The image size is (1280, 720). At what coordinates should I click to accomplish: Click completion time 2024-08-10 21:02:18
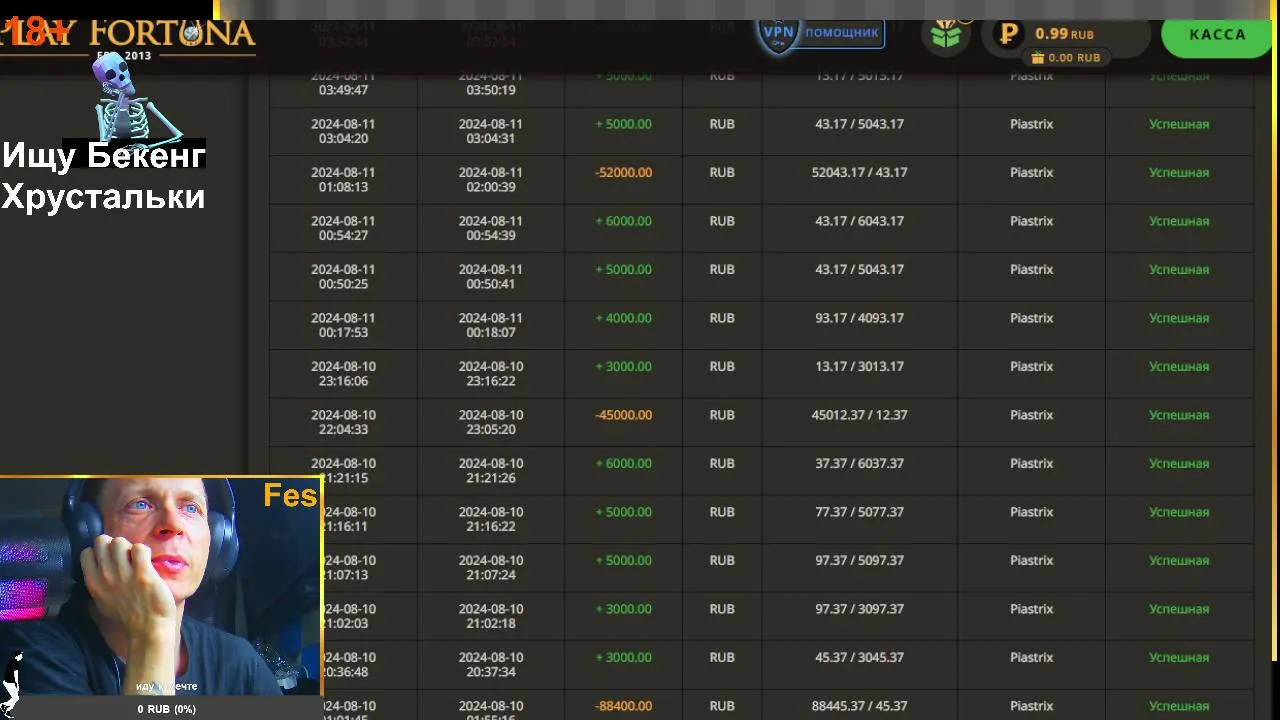pos(491,616)
